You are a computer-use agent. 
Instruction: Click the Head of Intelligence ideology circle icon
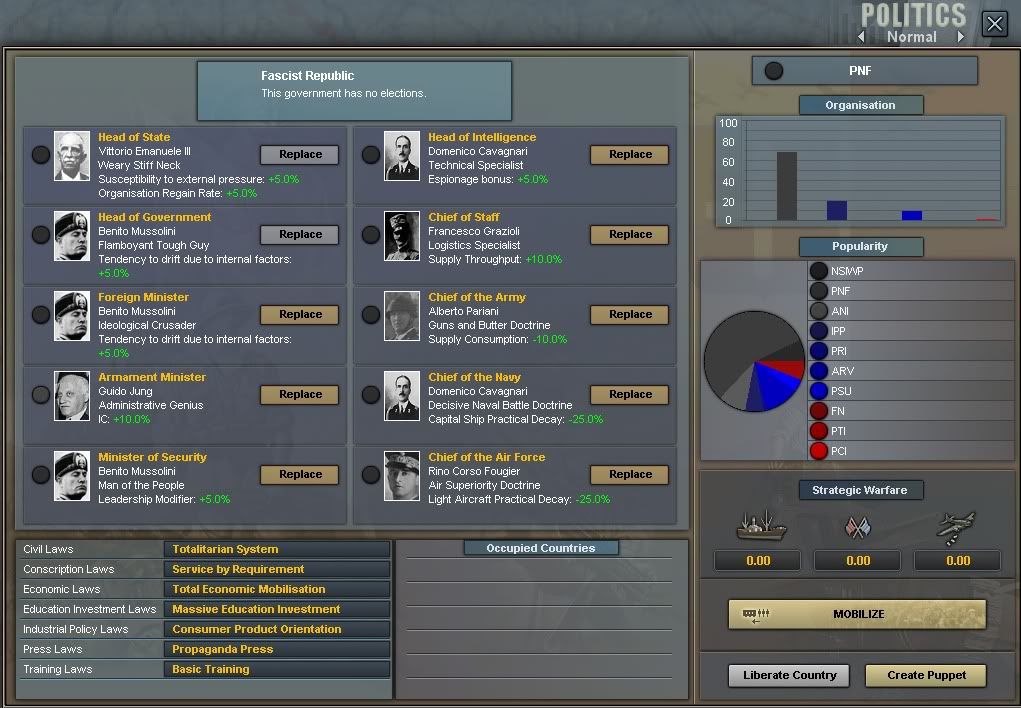pyautogui.click(x=371, y=154)
